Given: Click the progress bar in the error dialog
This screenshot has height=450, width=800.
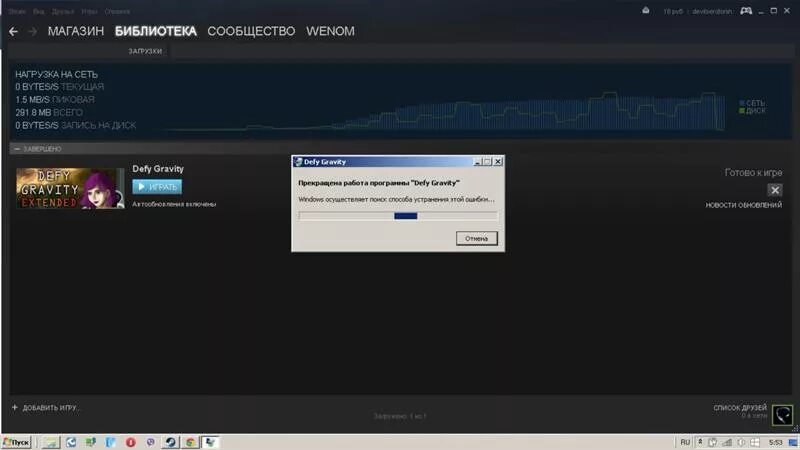Looking at the screenshot, I should (398, 216).
